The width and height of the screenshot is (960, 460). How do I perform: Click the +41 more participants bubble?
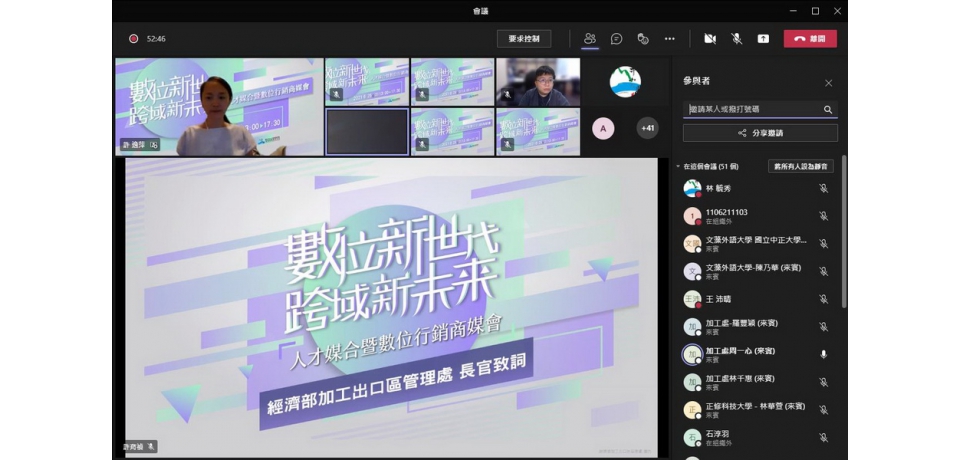click(648, 129)
